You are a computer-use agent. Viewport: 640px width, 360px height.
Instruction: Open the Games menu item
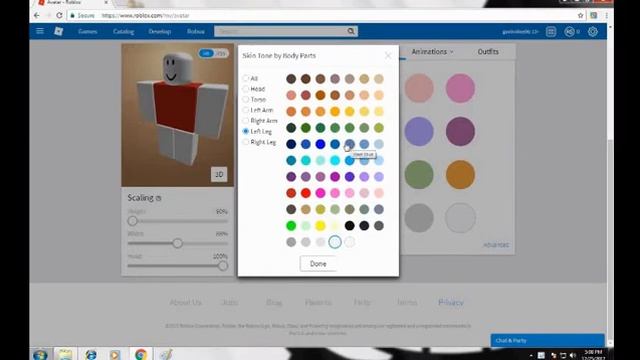[87, 31]
